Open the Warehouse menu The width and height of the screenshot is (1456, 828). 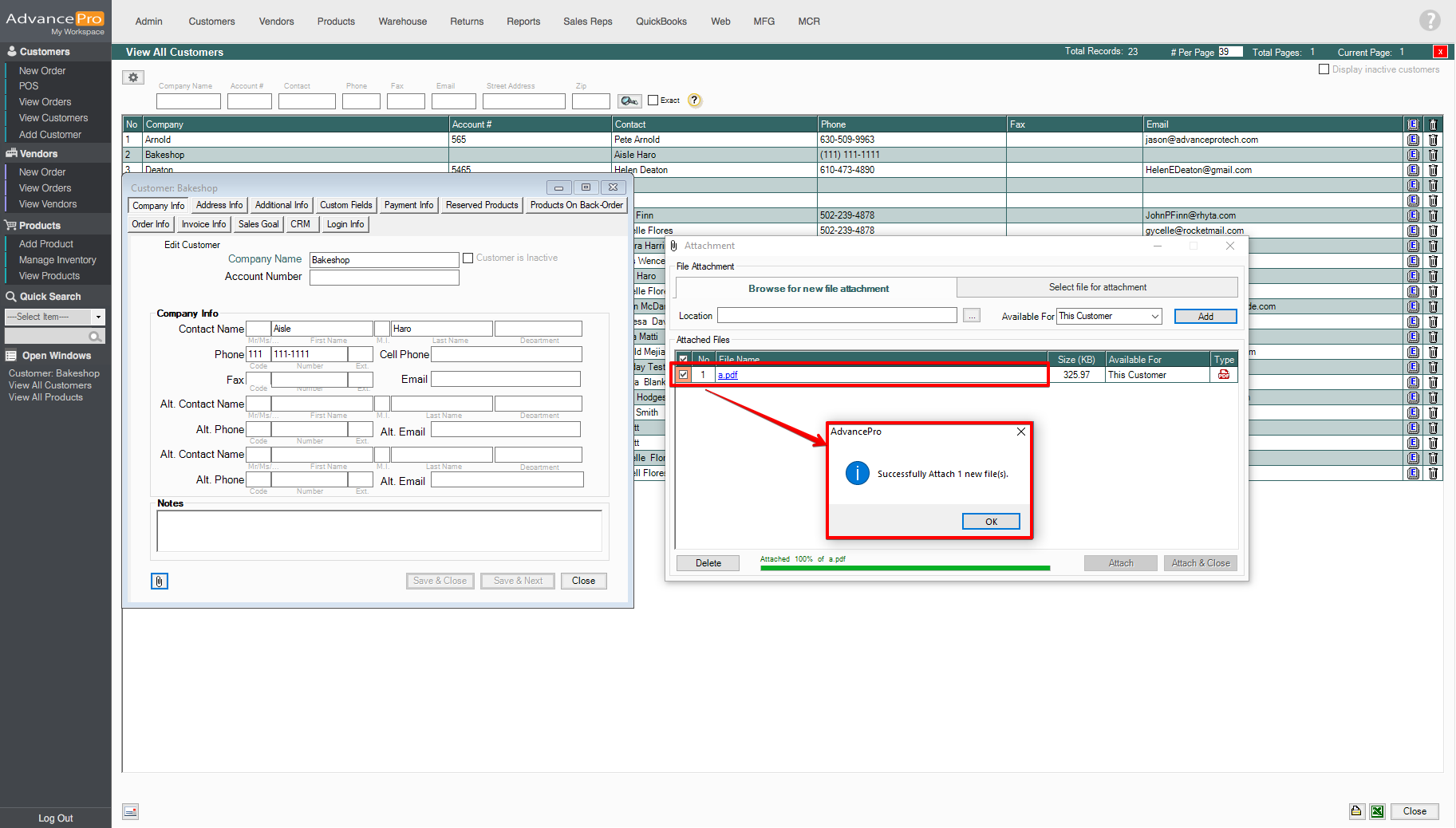[402, 22]
